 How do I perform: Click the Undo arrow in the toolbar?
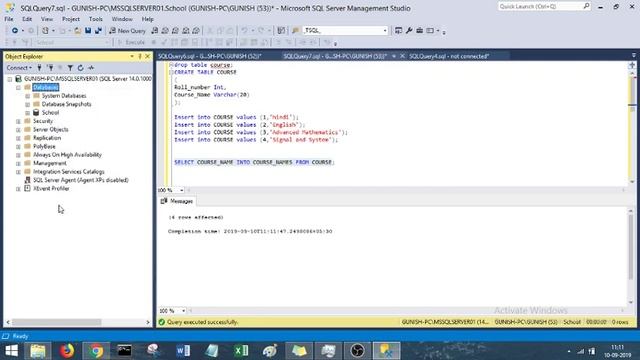244,31
